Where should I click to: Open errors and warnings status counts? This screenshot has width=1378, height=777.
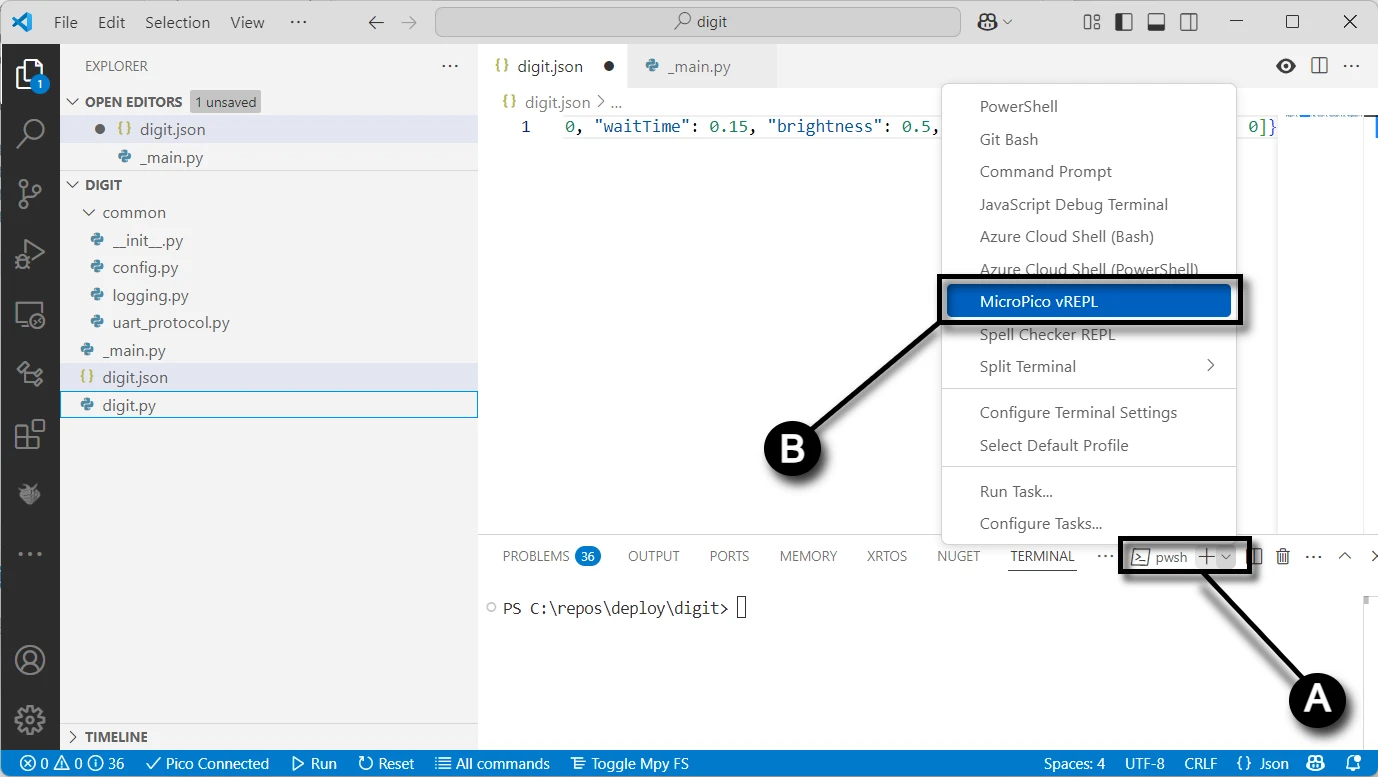click(x=72, y=764)
